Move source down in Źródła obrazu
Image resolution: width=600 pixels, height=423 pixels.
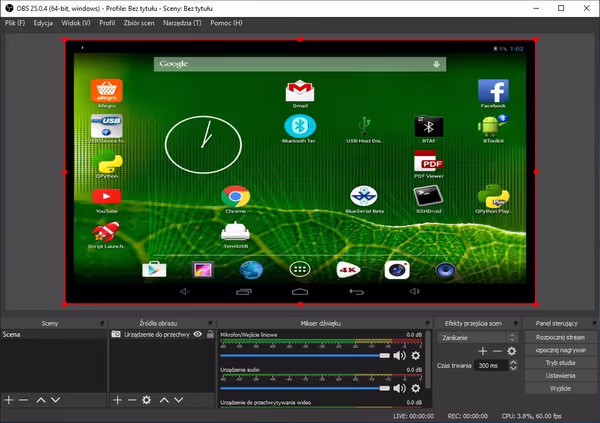point(179,400)
